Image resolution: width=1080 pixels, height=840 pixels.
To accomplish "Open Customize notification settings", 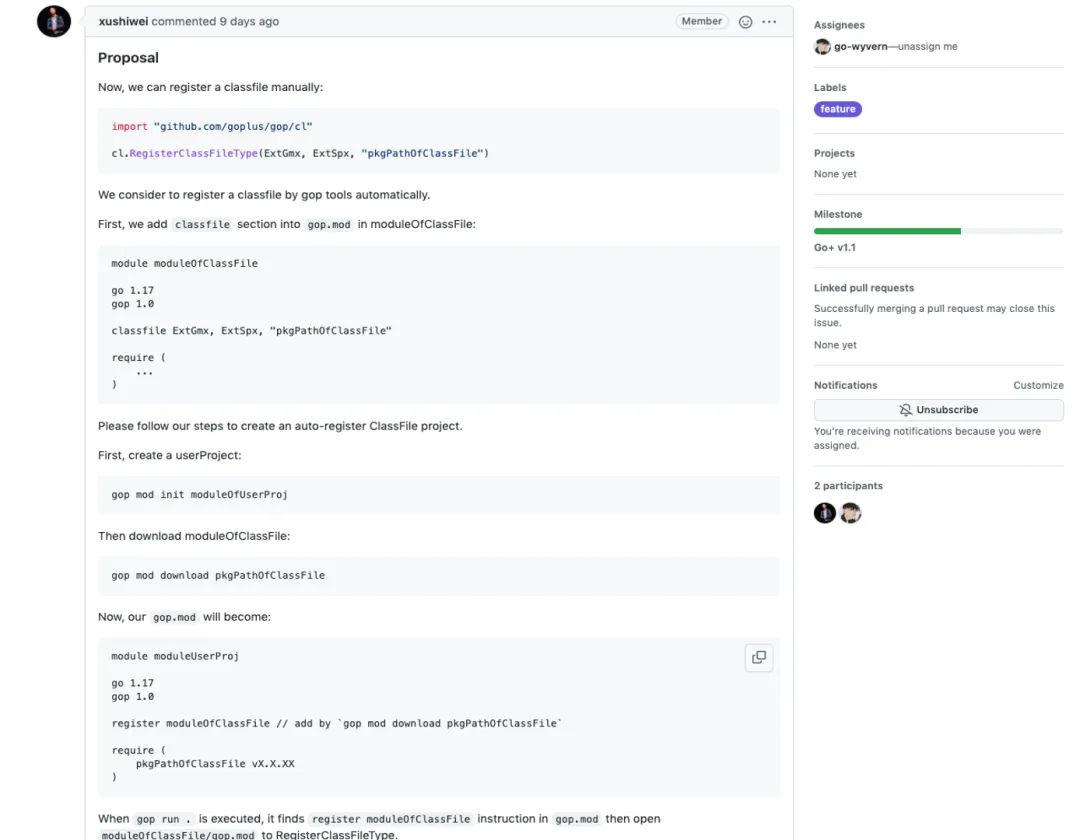I will pyautogui.click(x=1038, y=385).
